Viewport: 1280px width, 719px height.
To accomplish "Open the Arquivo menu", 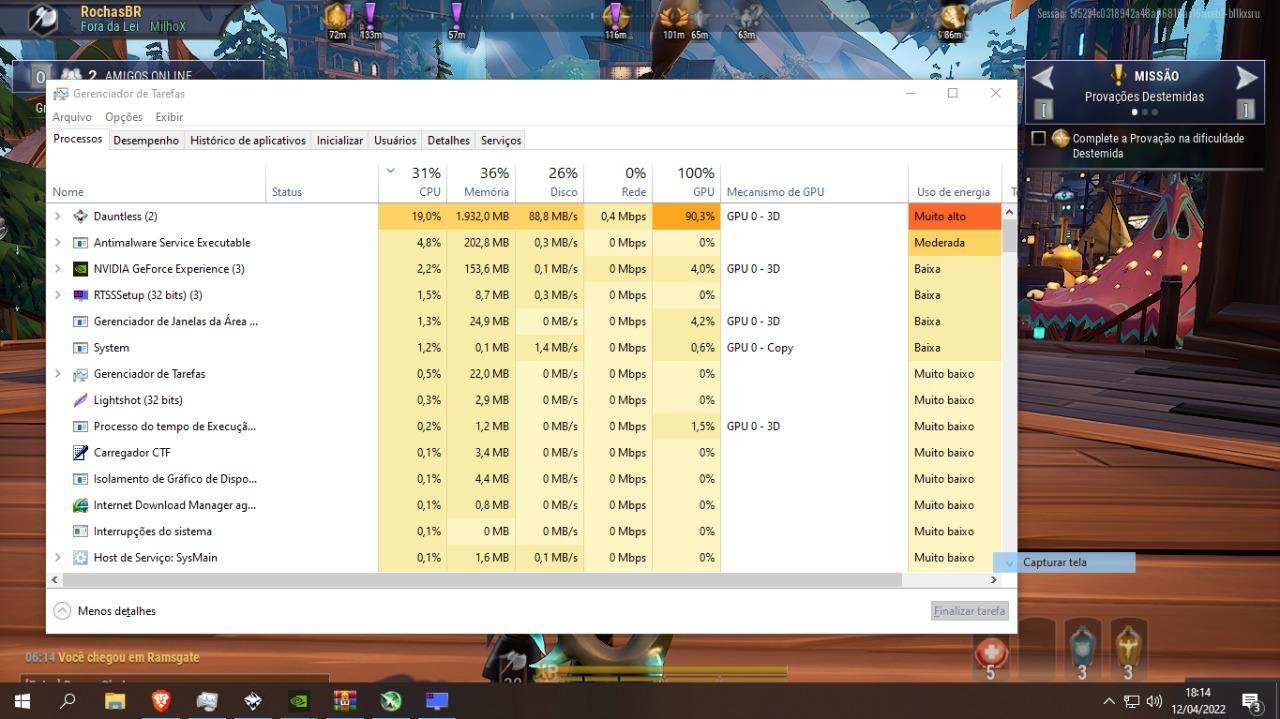I will (72, 117).
